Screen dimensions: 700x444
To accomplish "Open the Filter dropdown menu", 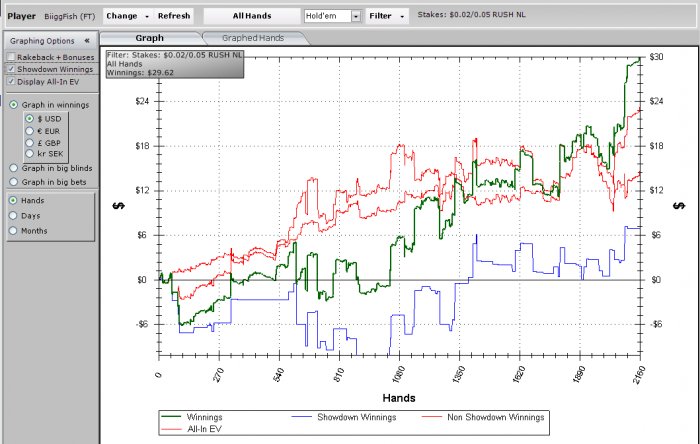I will pos(387,16).
